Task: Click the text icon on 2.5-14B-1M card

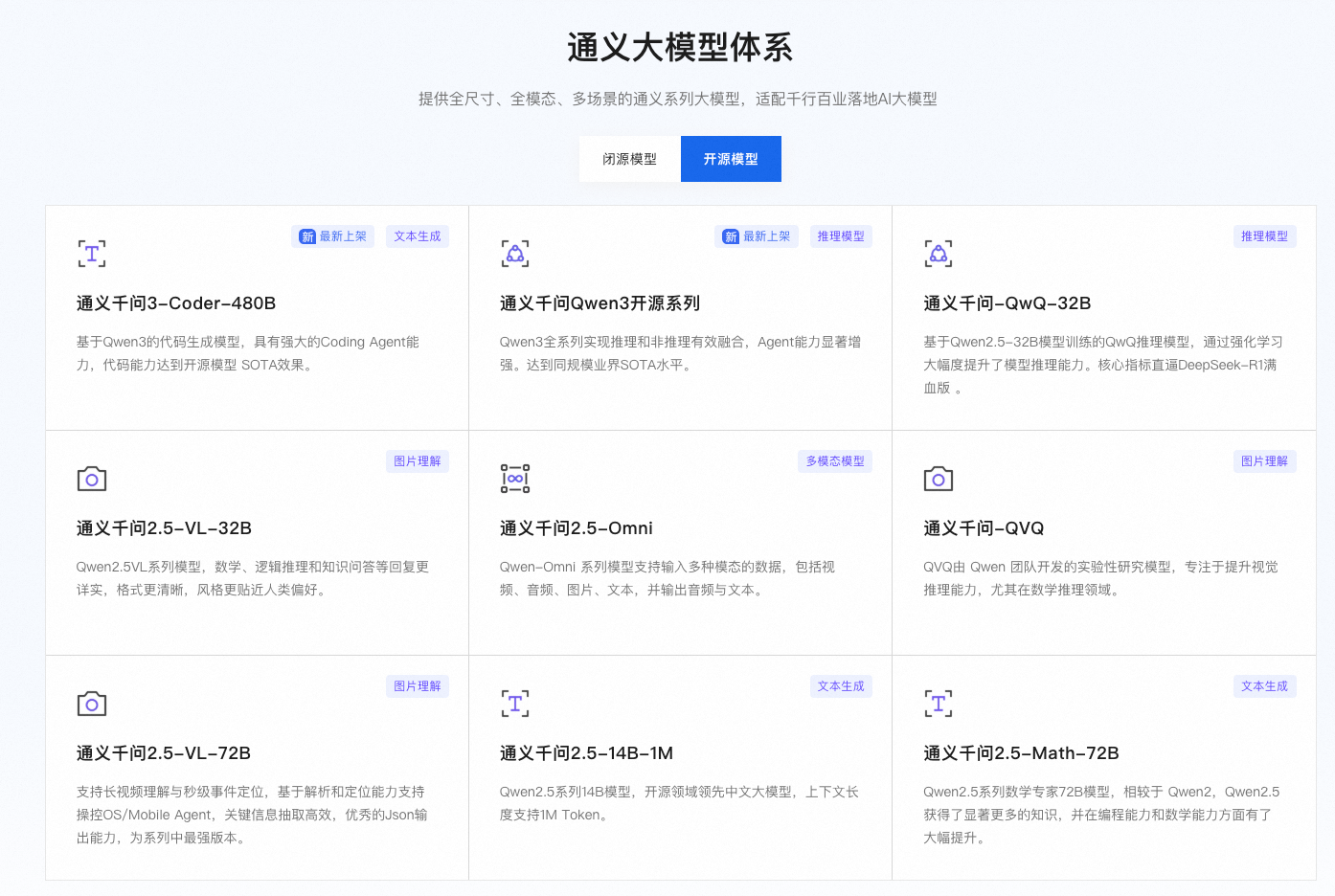Action: coord(515,704)
